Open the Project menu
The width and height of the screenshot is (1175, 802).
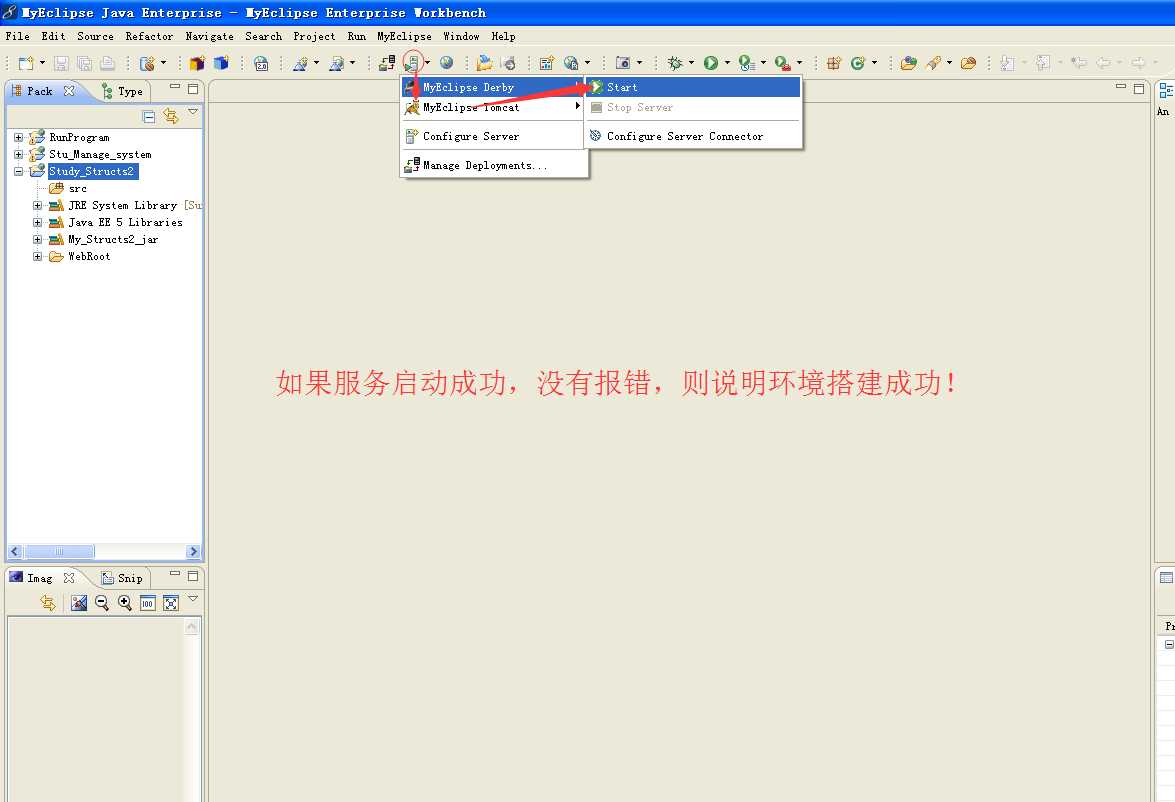(314, 36)
